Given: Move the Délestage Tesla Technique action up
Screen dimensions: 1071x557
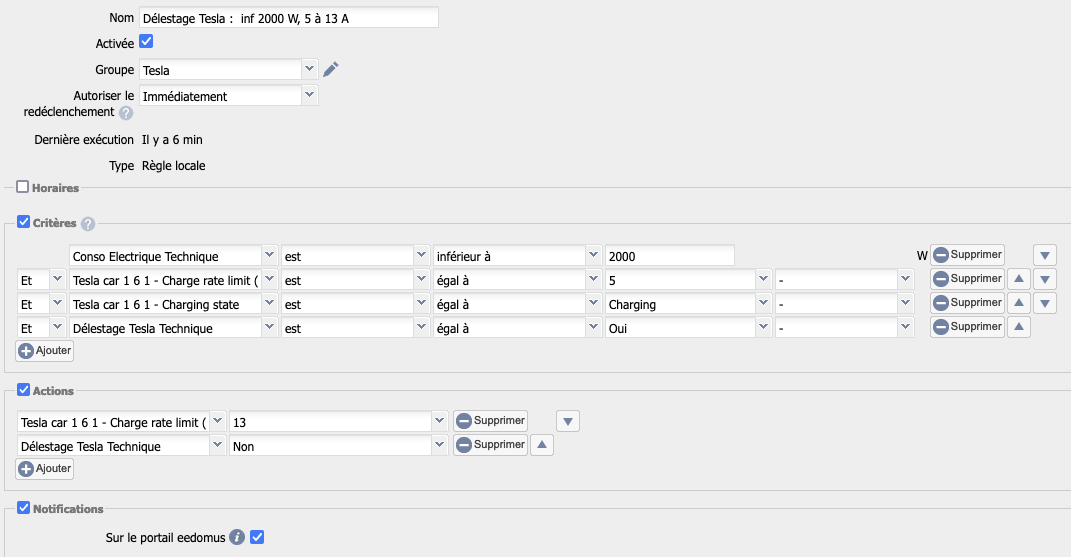Looking at the screenshot, I should (x=541, y=446).
